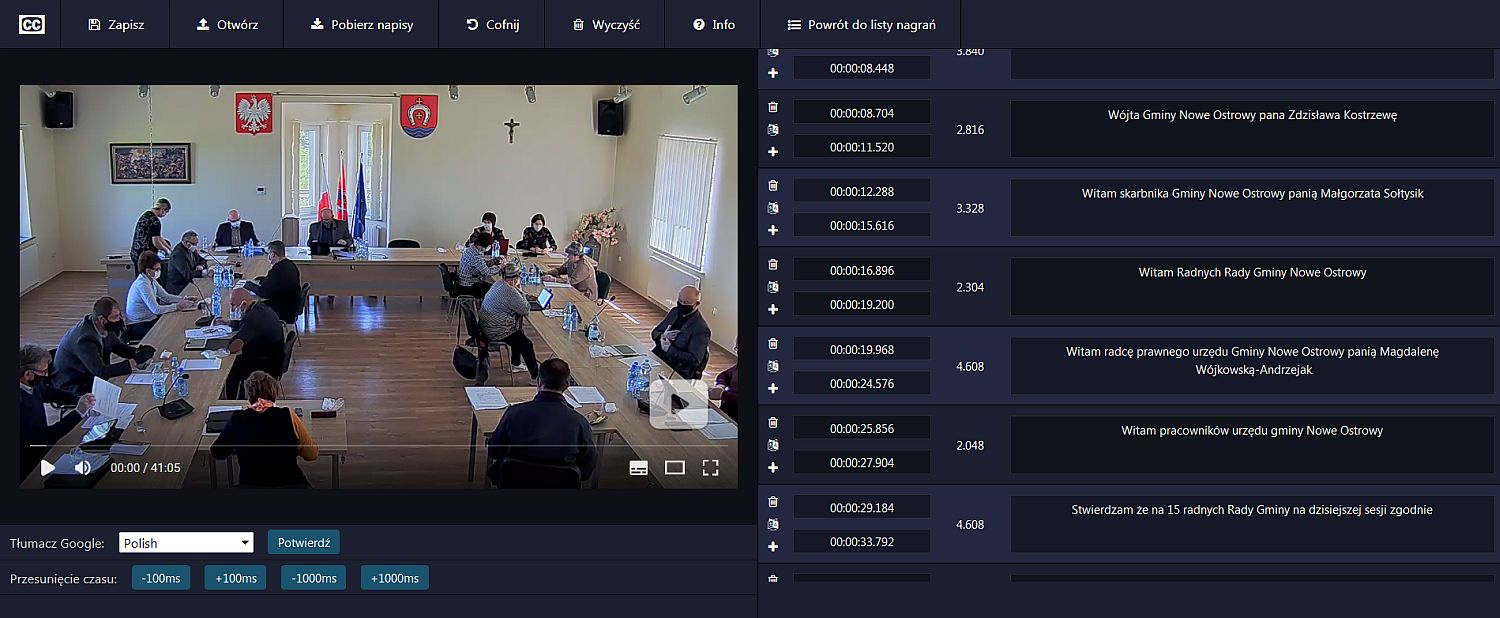Delete the 'Witam pracowników urzędu' subtitle
The image size is (1500, 618).
click(772, 422)
